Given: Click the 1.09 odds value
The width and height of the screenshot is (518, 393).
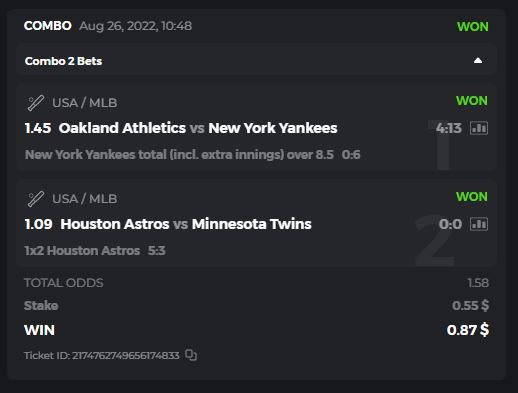Looking at the screenshot, I should (x=39, y=224).
